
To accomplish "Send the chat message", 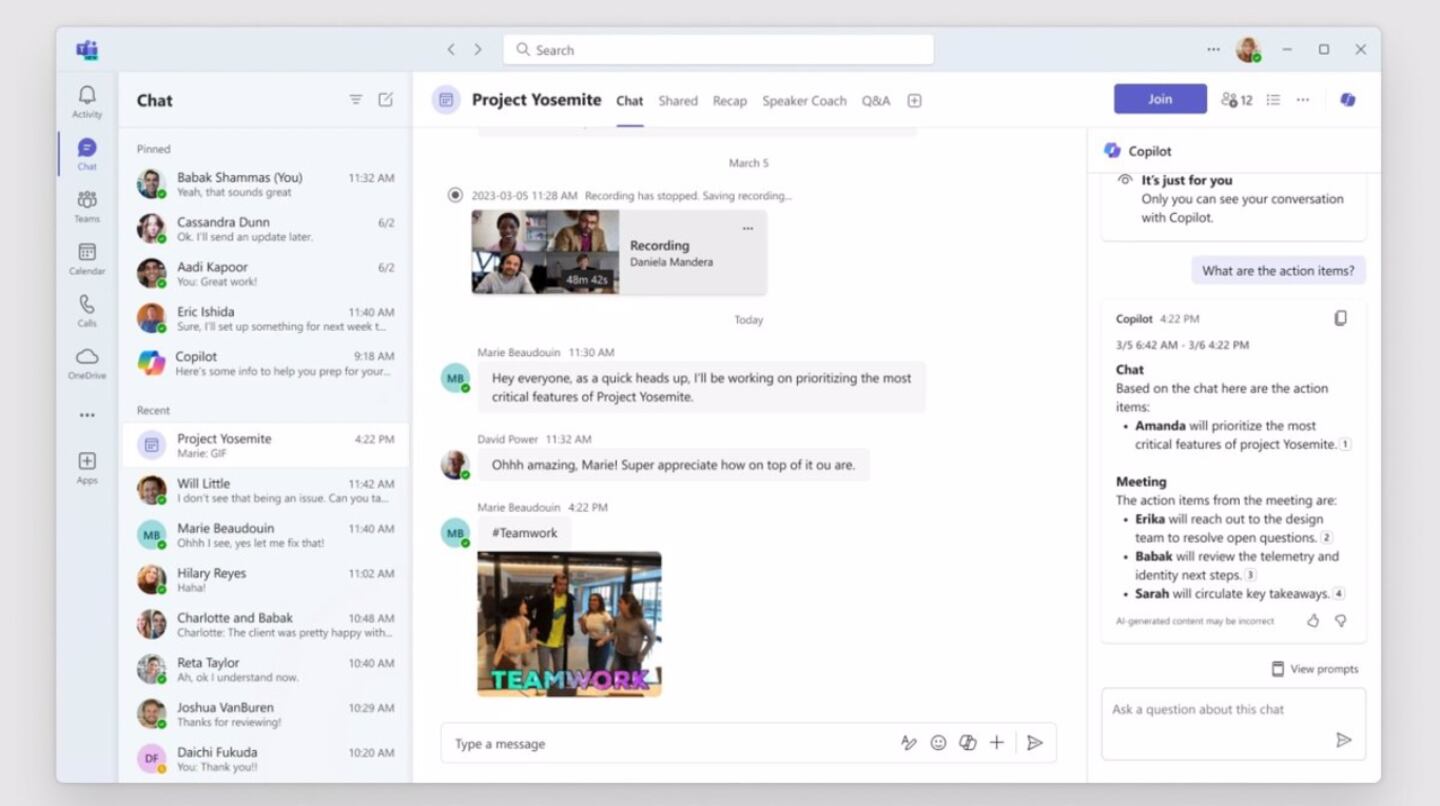I will coord(1035,743).
